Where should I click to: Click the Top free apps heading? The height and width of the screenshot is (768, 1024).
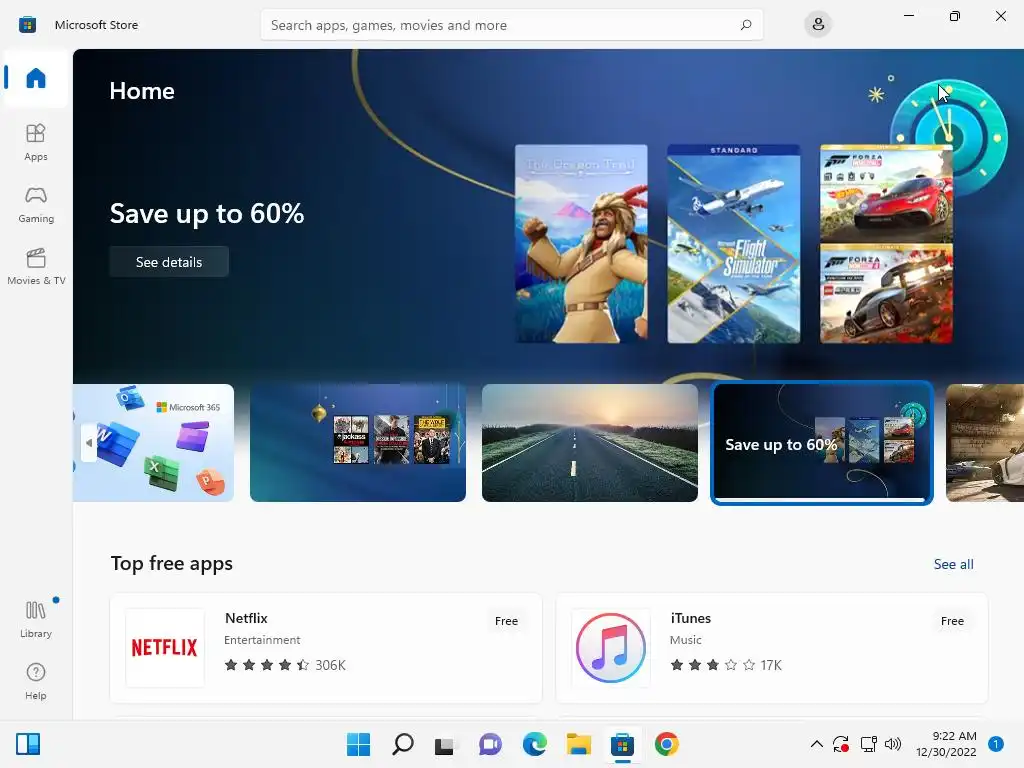(x=172, y=564)
